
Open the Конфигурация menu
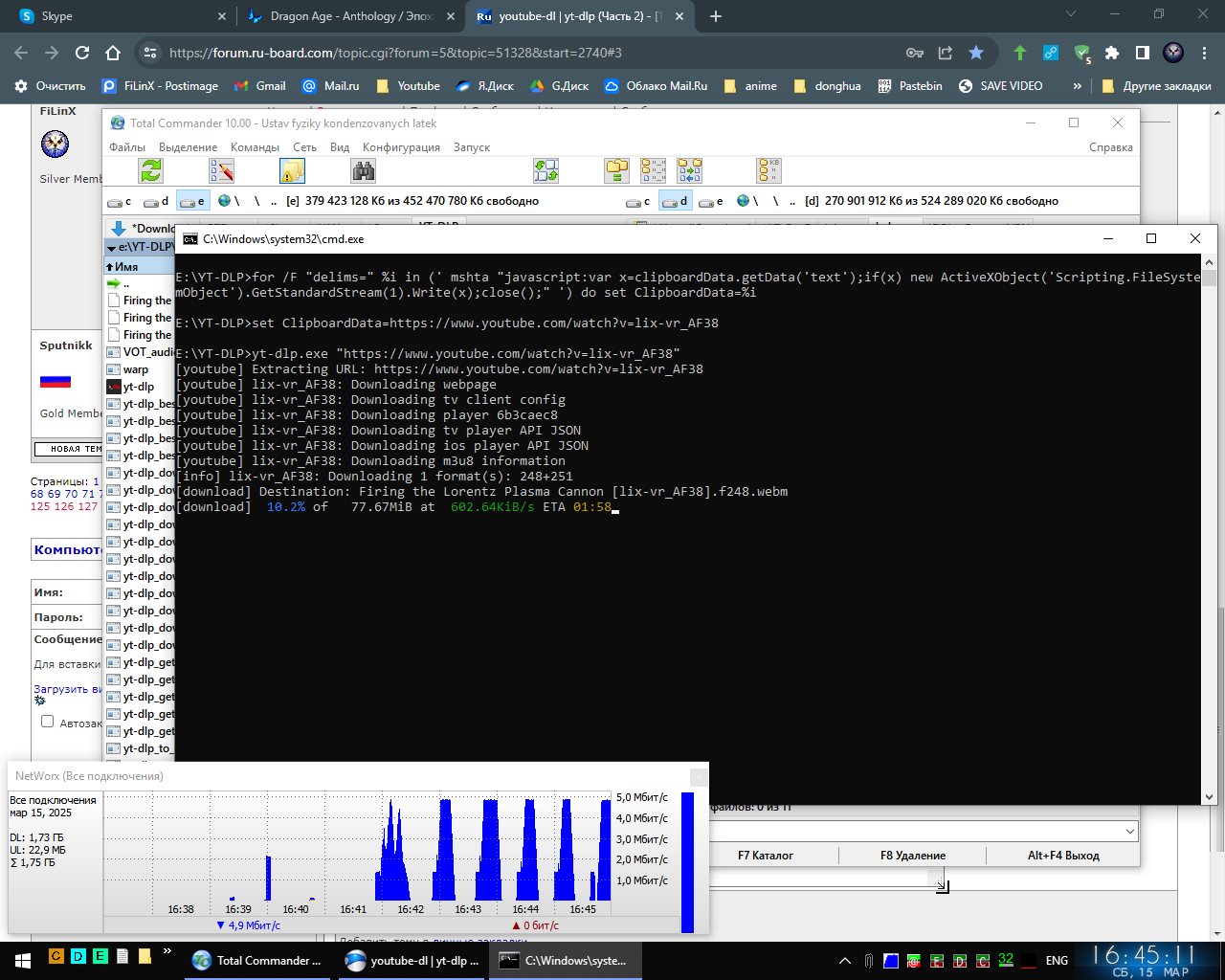pos(401,147)
